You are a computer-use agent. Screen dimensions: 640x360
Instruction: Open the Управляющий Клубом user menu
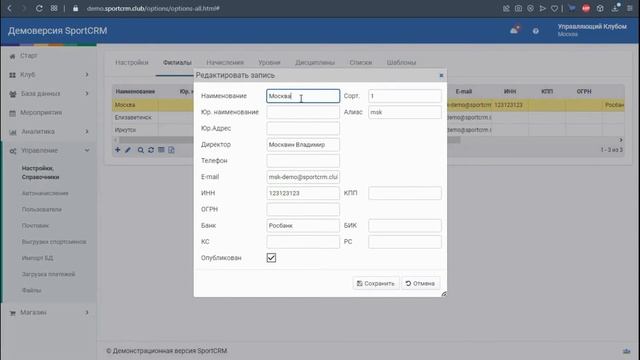592,30
